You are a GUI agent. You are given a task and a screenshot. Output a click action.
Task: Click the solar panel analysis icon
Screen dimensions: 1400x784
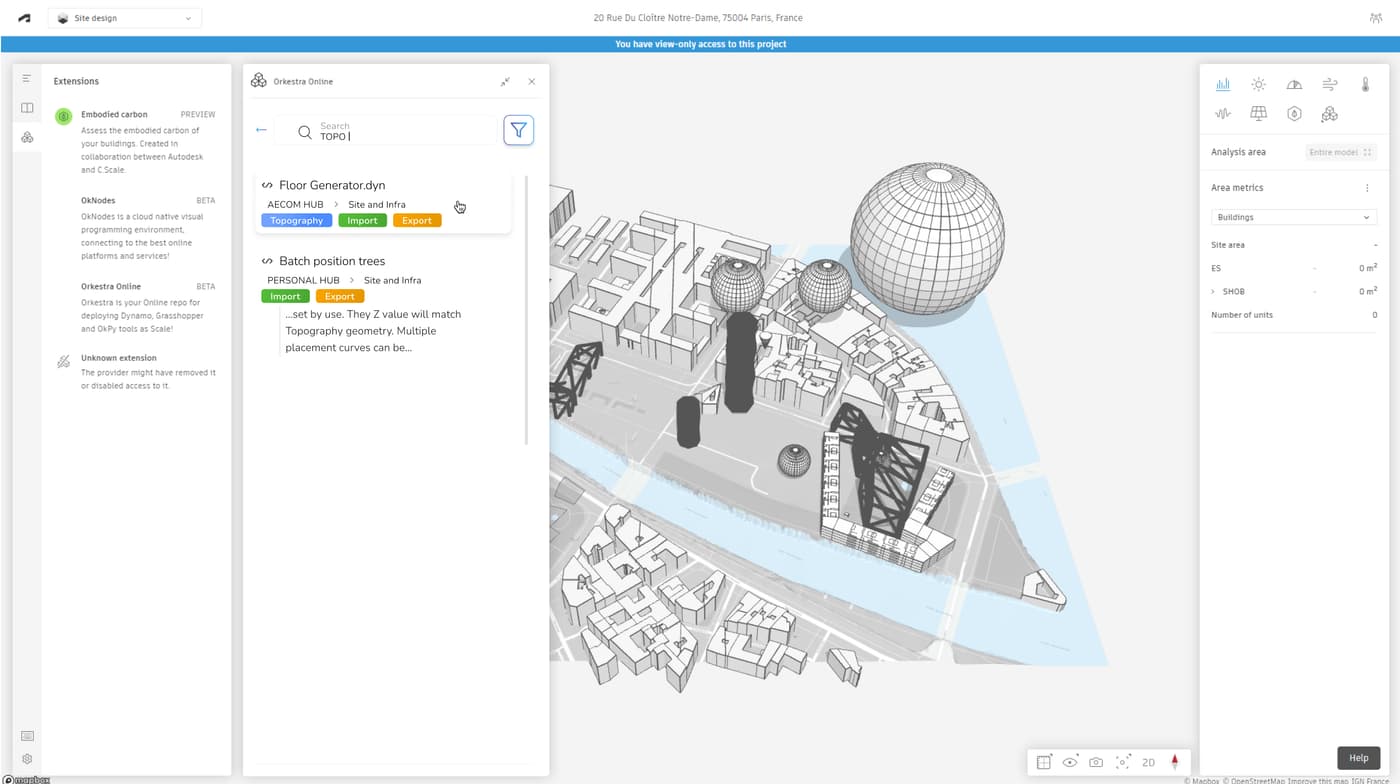1258,114
